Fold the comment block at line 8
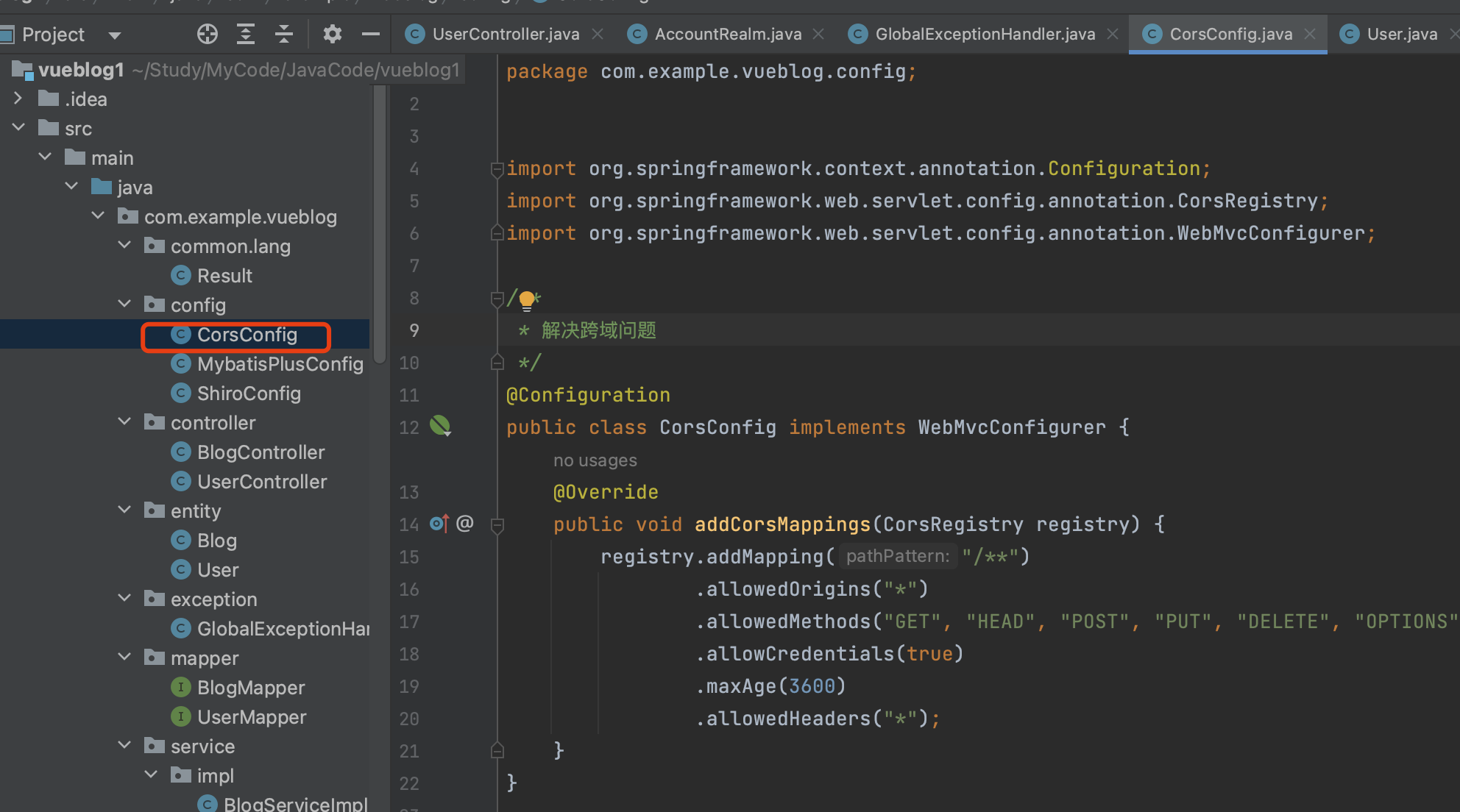 (497, 299)
